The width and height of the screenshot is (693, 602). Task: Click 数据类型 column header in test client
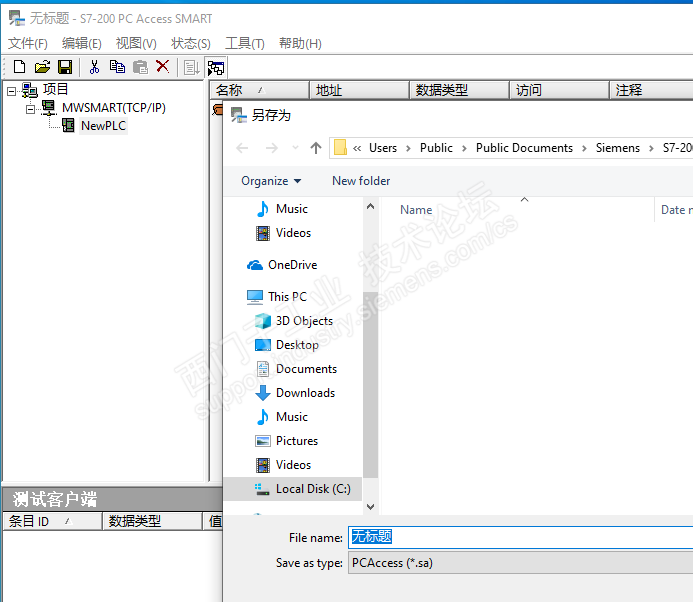152,522
